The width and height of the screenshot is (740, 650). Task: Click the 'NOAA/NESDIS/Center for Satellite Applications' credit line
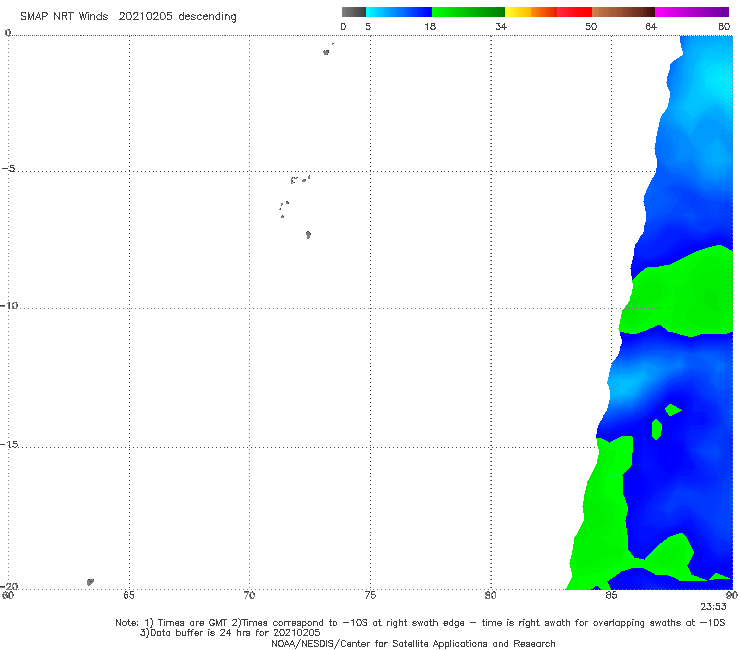pyautogui.click(x=413, y=643)
